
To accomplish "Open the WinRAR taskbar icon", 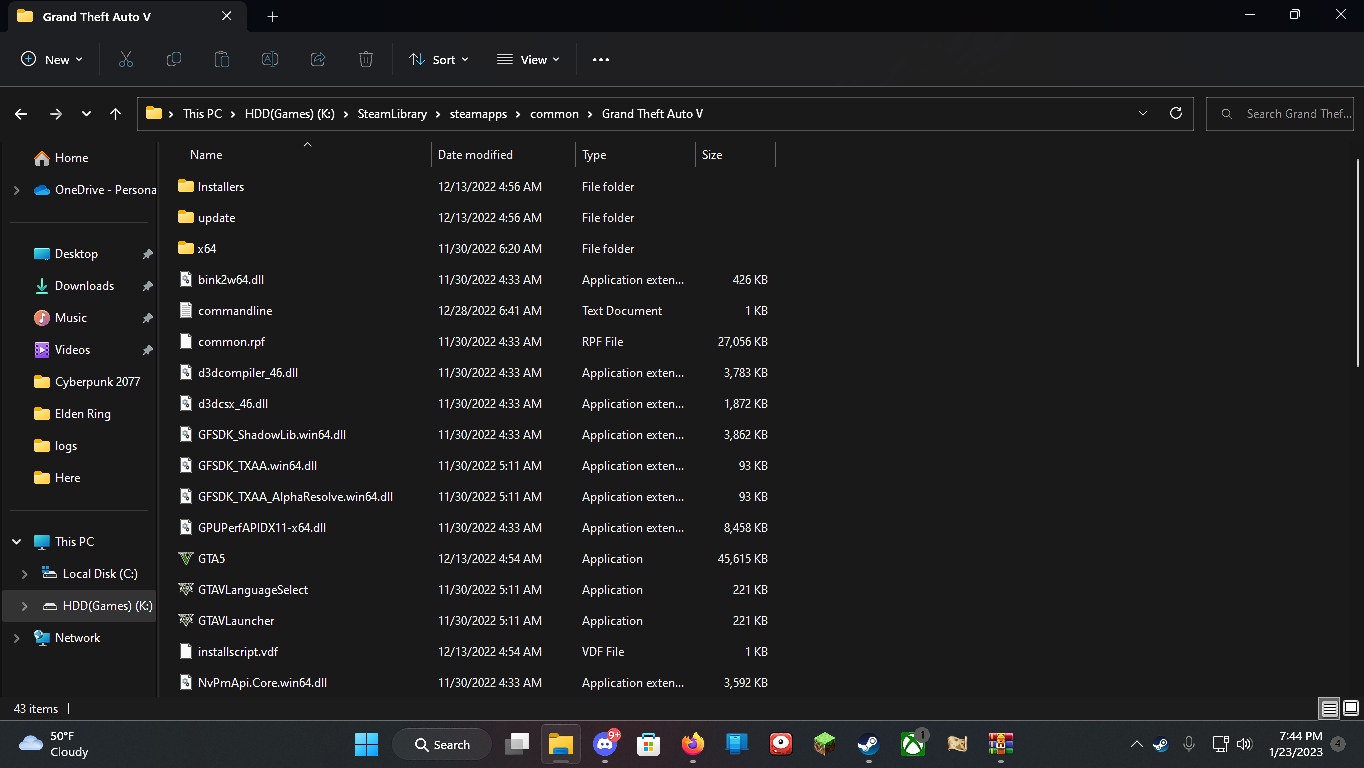I will pos(1000,744).
